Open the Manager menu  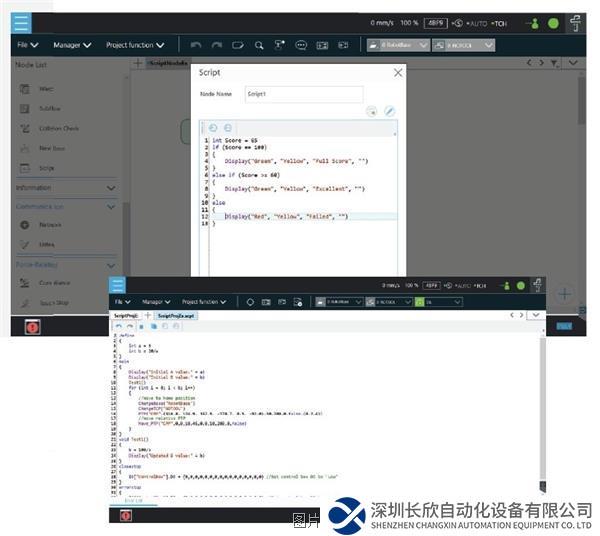(72, 45)
